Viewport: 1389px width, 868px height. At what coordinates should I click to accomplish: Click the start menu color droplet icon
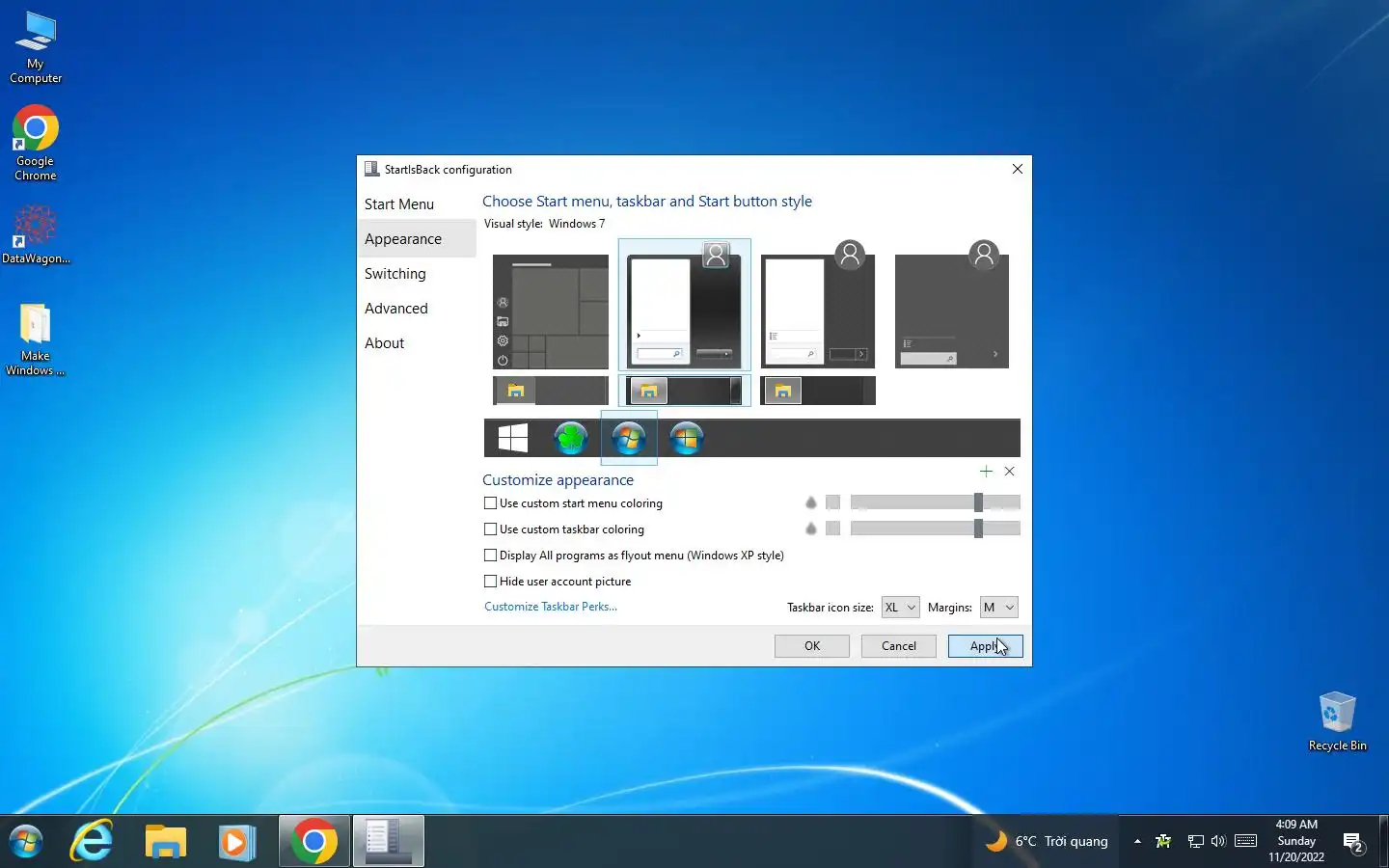[x=811, y=502]
